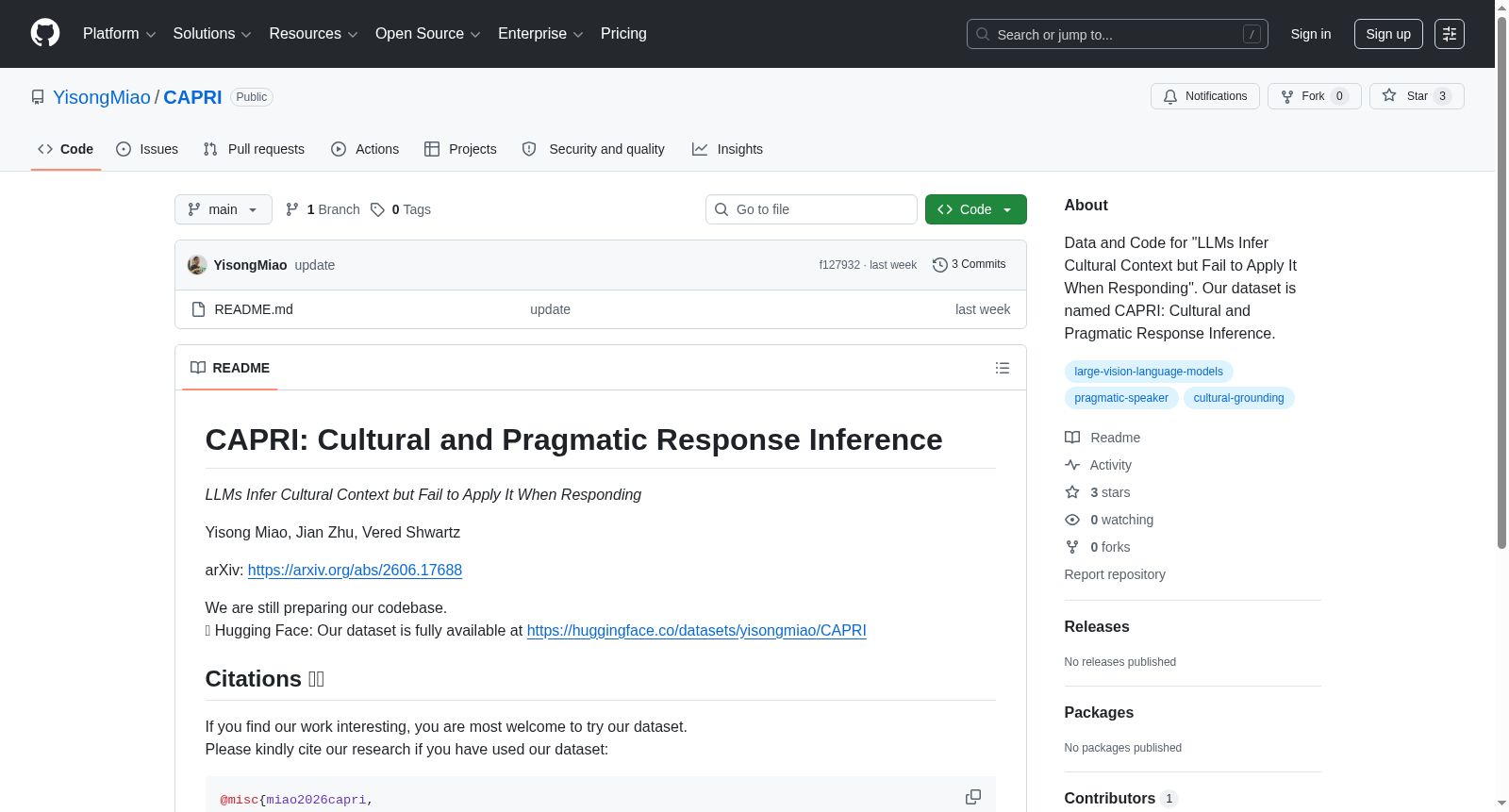This screenshot has height=812, width=1509.
Task: Click the cultural-grounding topic tag
Action: (1239, 398)
